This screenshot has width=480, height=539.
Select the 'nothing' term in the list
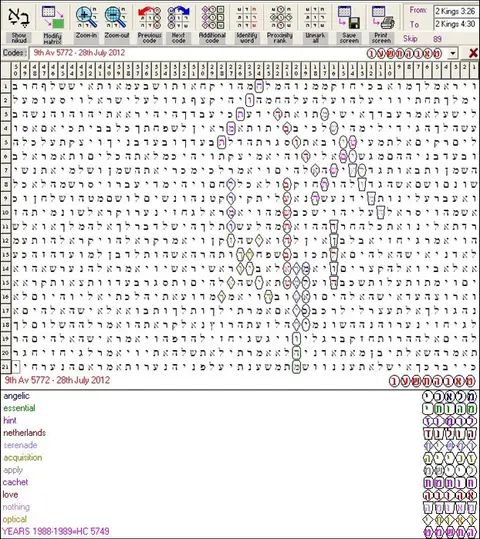click(16, 507)
